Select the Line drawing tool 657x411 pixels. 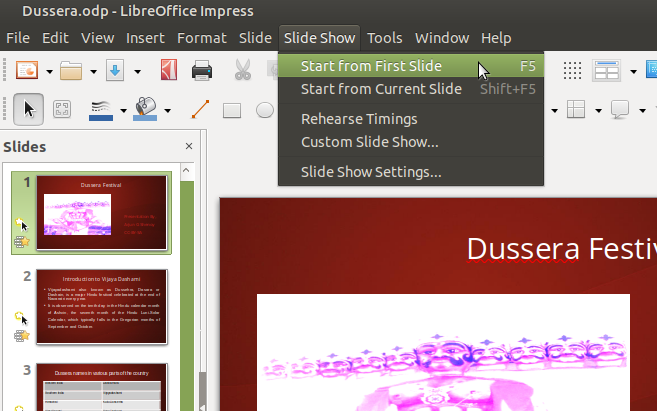pos(200,109)
